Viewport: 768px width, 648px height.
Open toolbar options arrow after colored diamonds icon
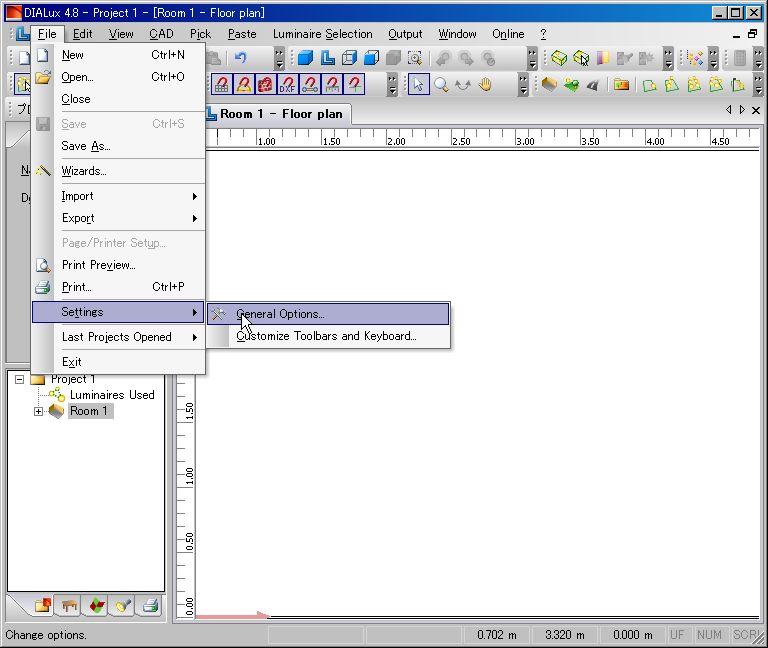713,58
